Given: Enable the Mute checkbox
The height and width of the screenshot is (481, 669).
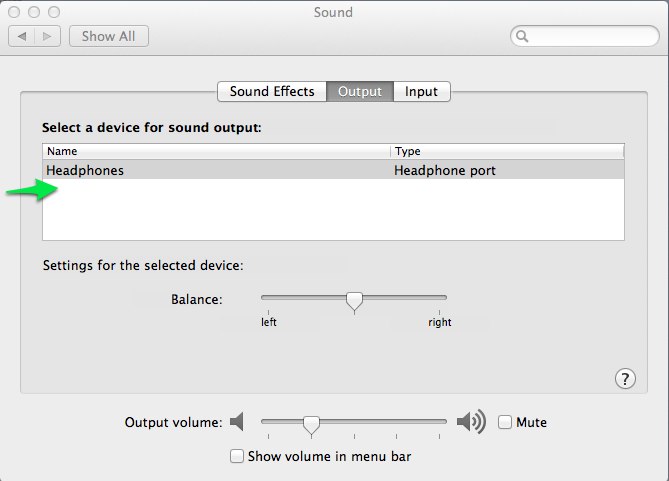Looking at the screenshot, I should pyautogui.click(x=505, y=422).
